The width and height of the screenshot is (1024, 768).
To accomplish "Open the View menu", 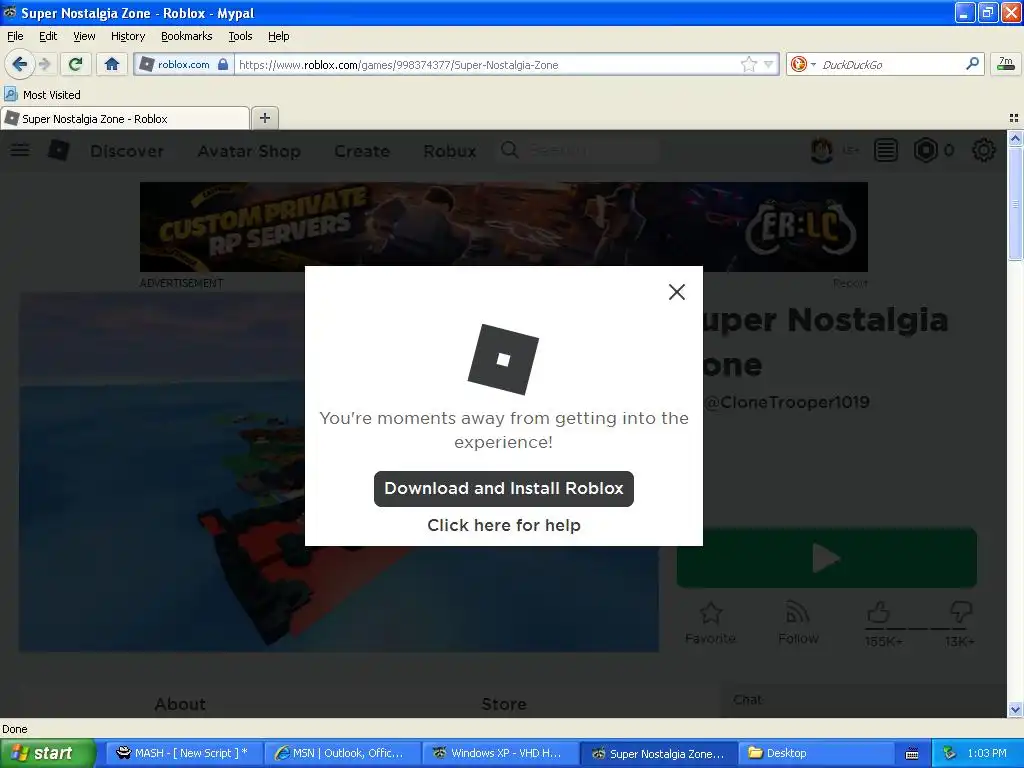I will (x=84, y=36).
